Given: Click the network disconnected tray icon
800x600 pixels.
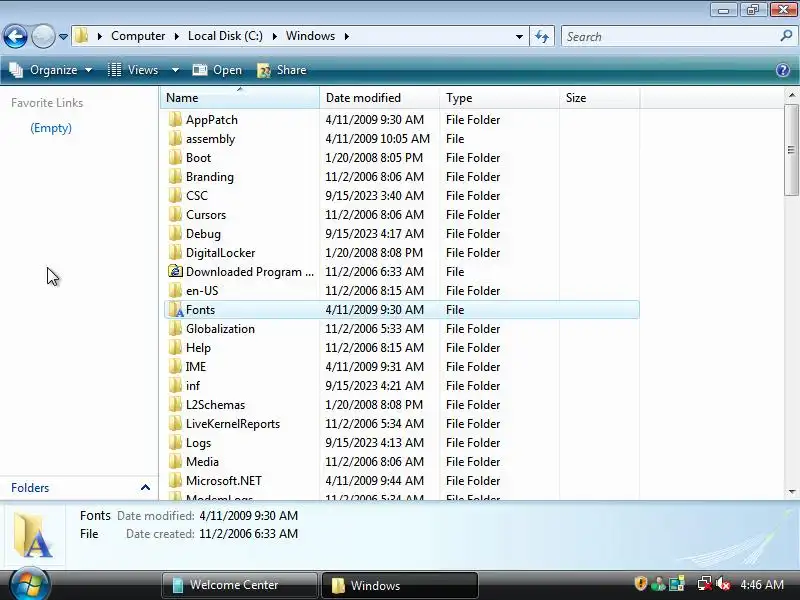Looking at the screenshot, I should pos(705,583).
